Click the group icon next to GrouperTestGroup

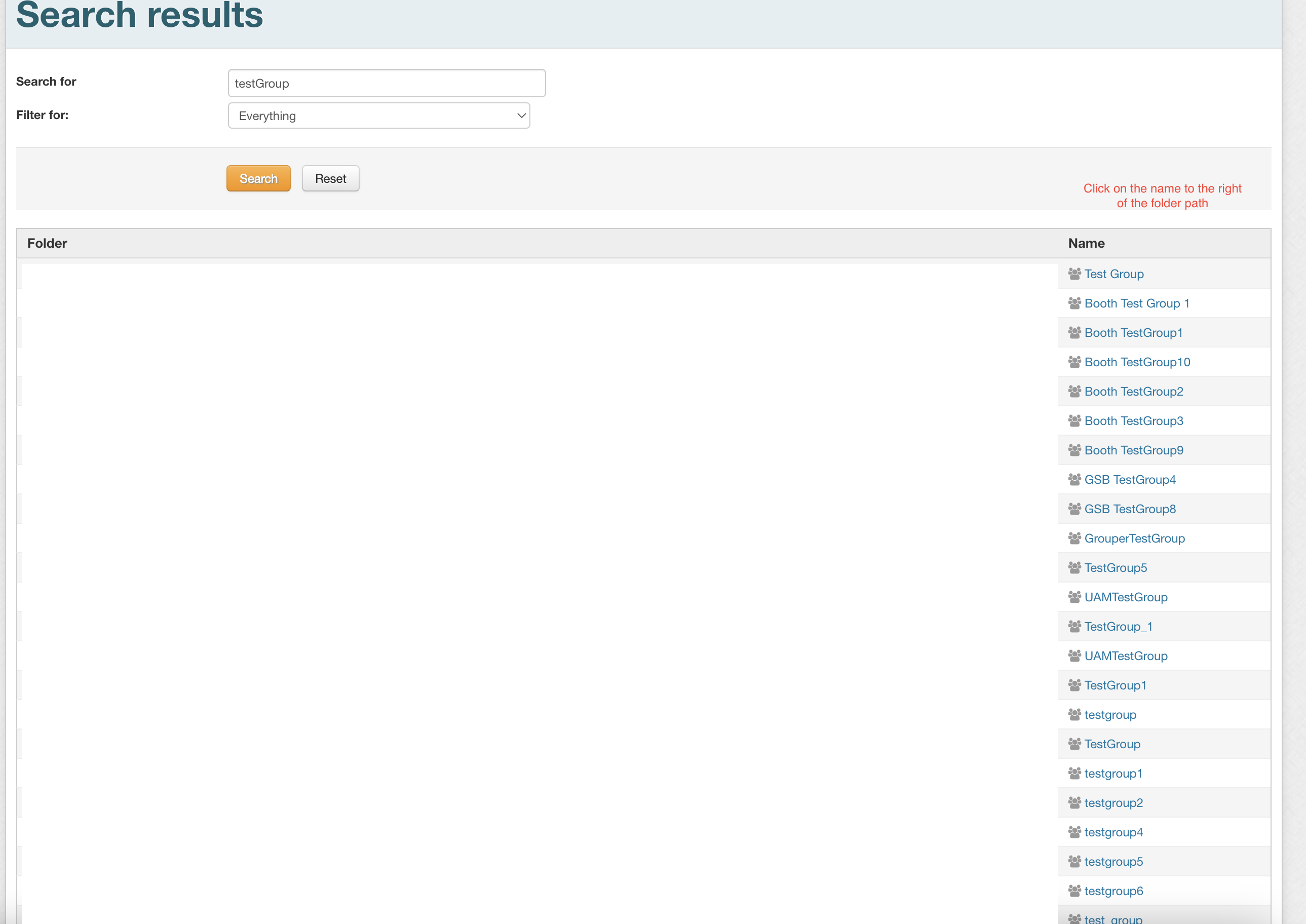click(1074, 538)
